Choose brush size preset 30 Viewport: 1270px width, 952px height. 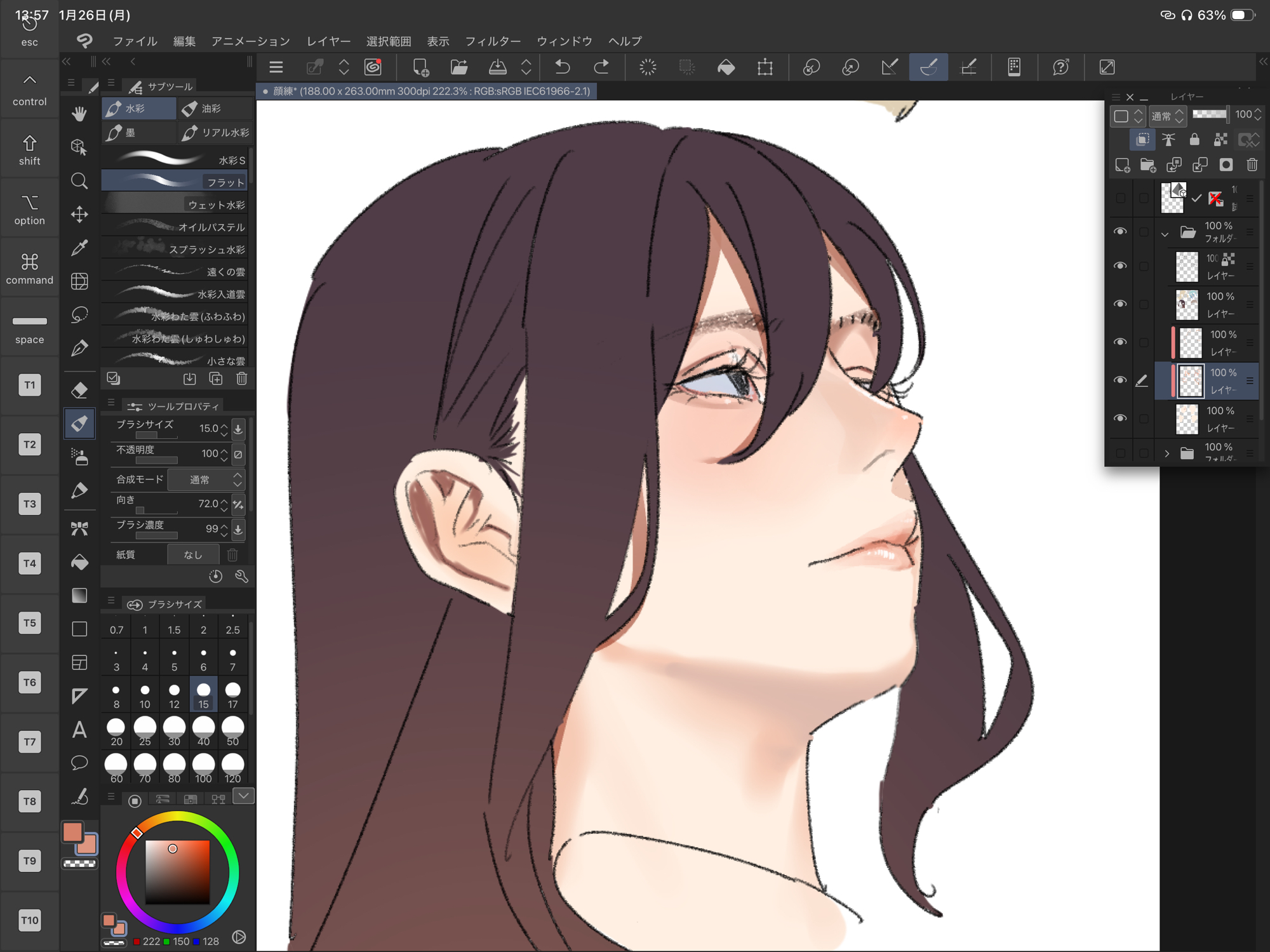(x=174, y=731)
